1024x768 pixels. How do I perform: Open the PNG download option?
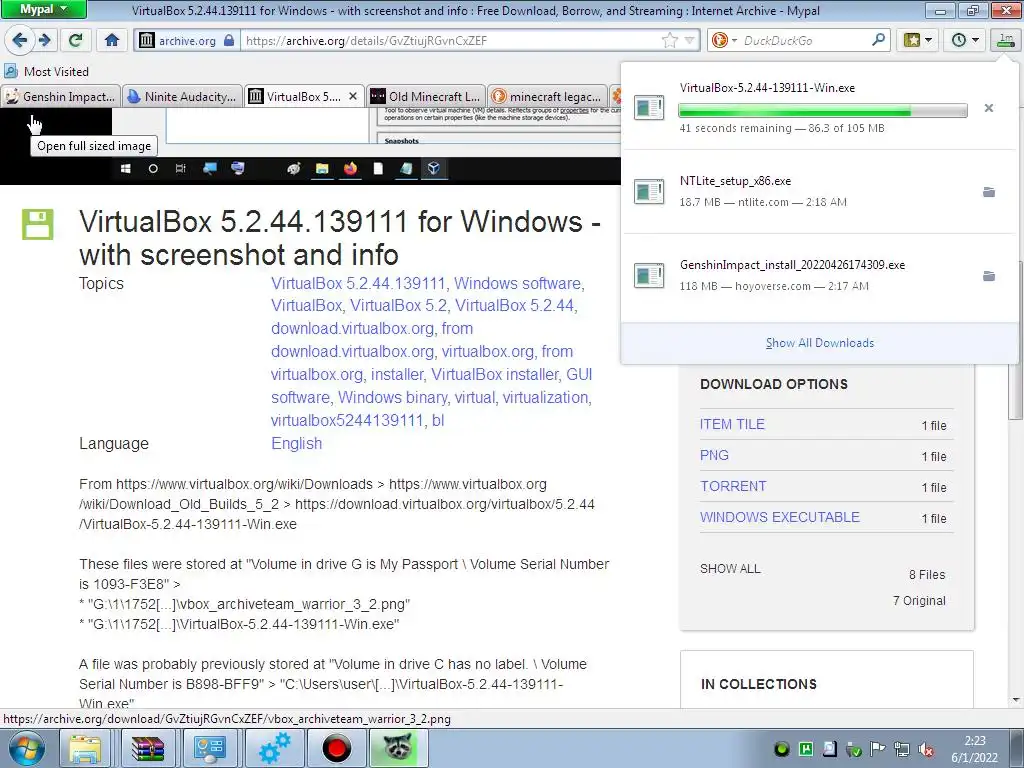click(714, 455)
